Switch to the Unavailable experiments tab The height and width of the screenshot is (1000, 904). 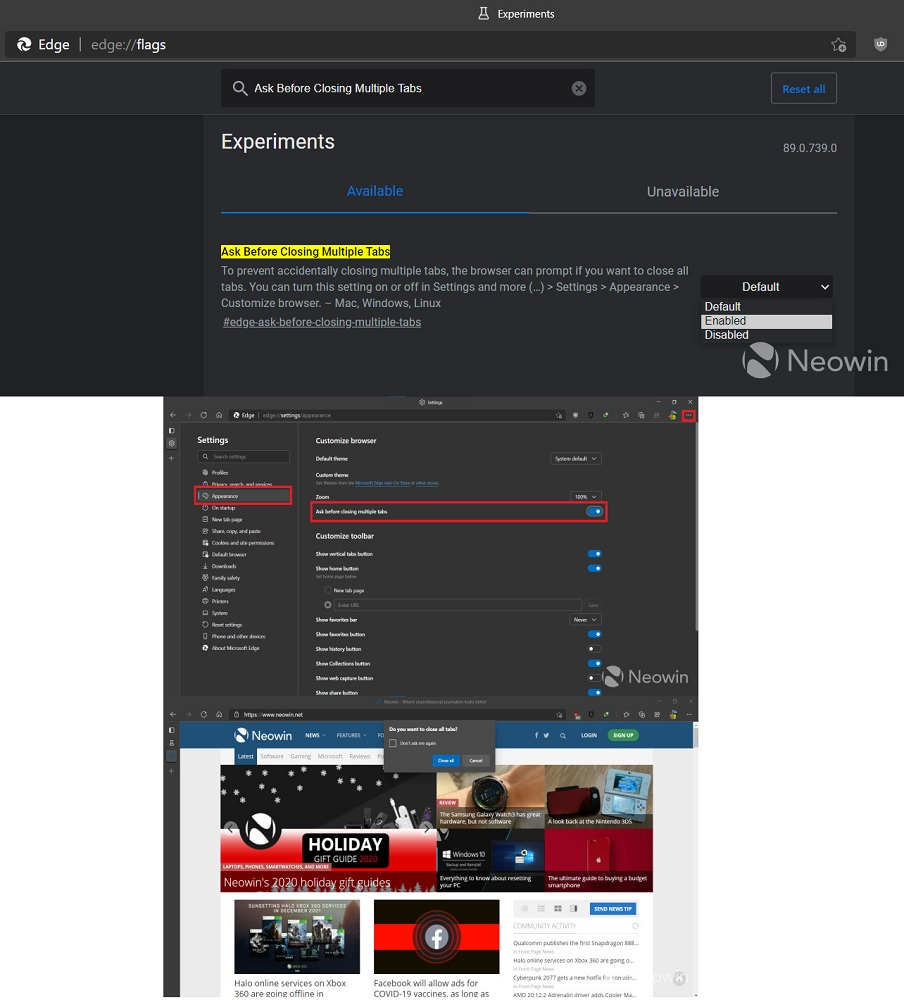click(683, 191)
